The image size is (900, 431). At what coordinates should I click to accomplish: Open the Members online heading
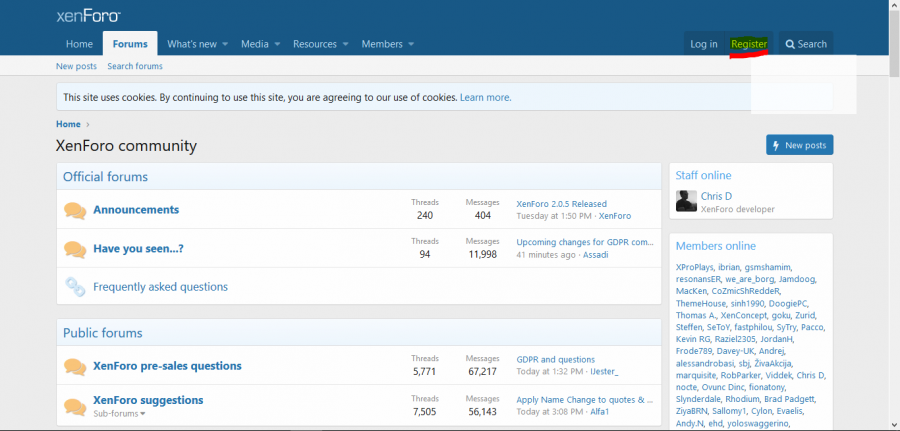(x=716, y=246)
